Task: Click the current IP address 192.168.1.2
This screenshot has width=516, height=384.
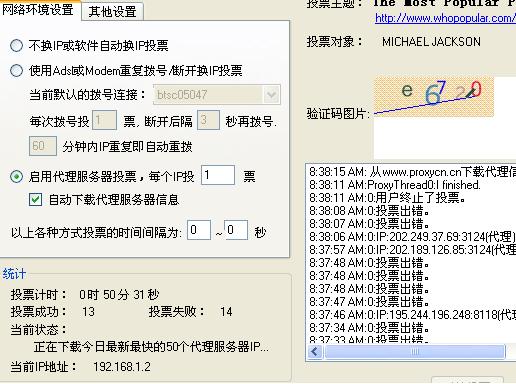Action: pos(122,367)
